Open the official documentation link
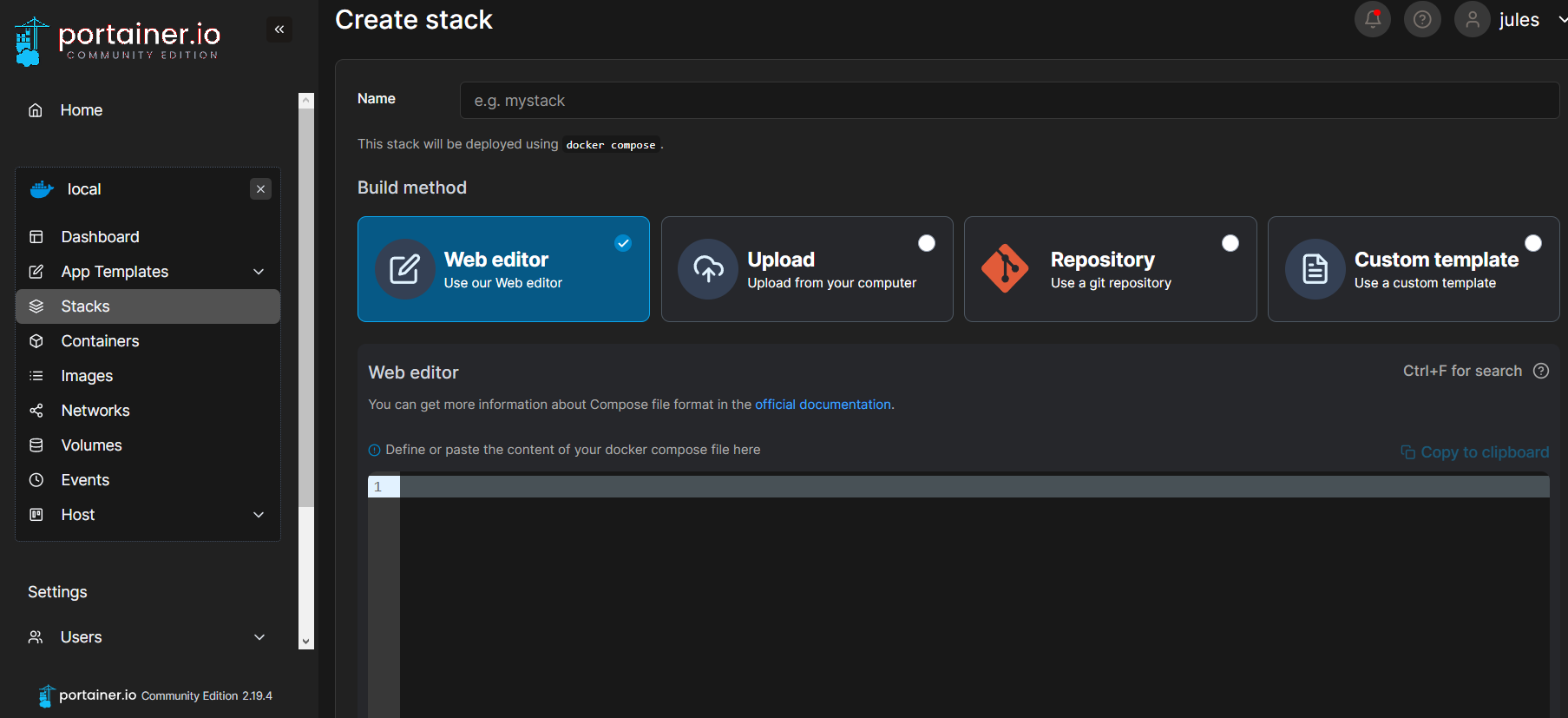The height and width of the screenshot is (718, 1568). (x=823, y=405)
